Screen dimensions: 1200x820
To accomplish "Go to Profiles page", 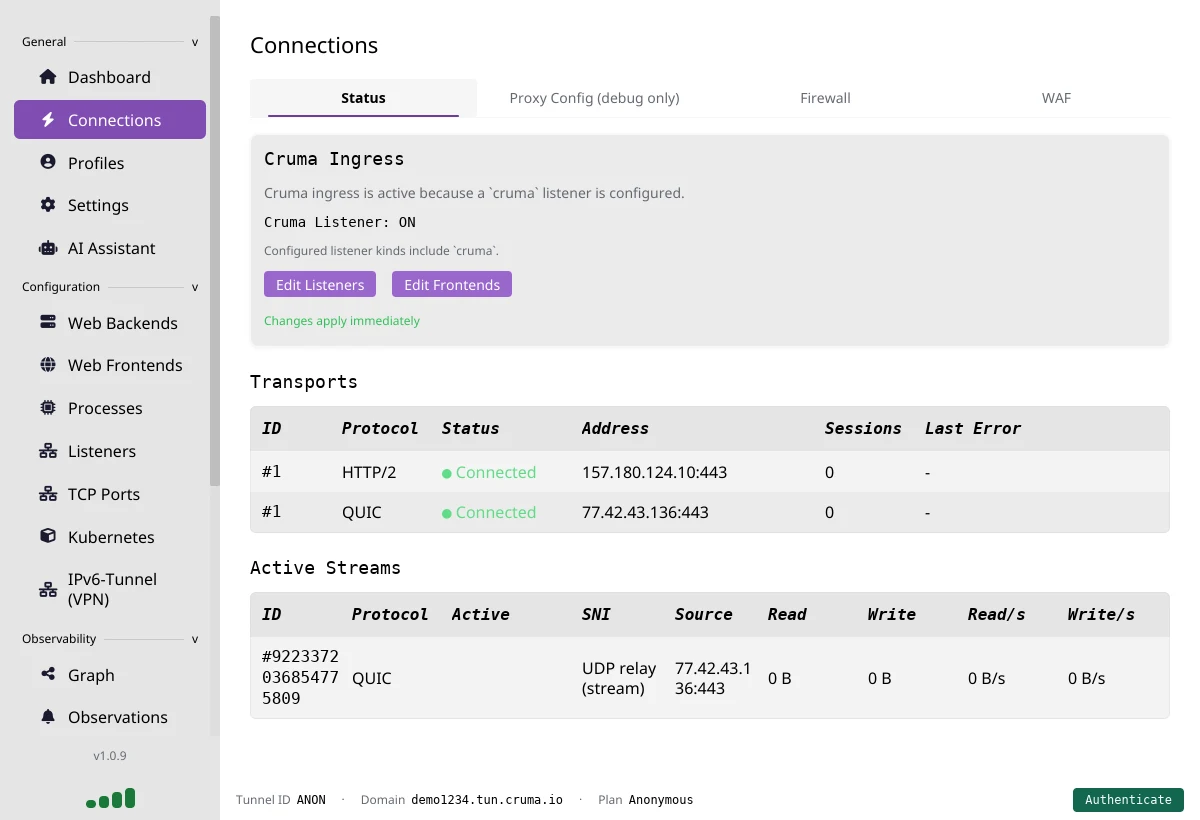I will pyautogui.click(x=110, y=163).
